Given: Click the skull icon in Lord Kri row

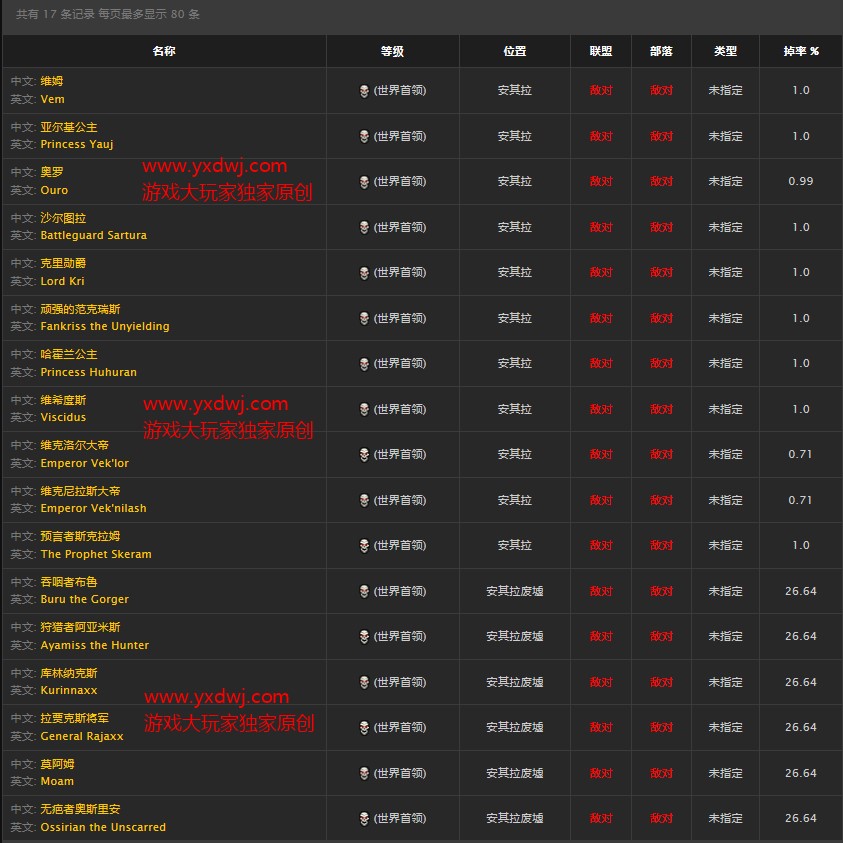Looking at the screenshot, I should pyautogui.click(x=364, y=273).
